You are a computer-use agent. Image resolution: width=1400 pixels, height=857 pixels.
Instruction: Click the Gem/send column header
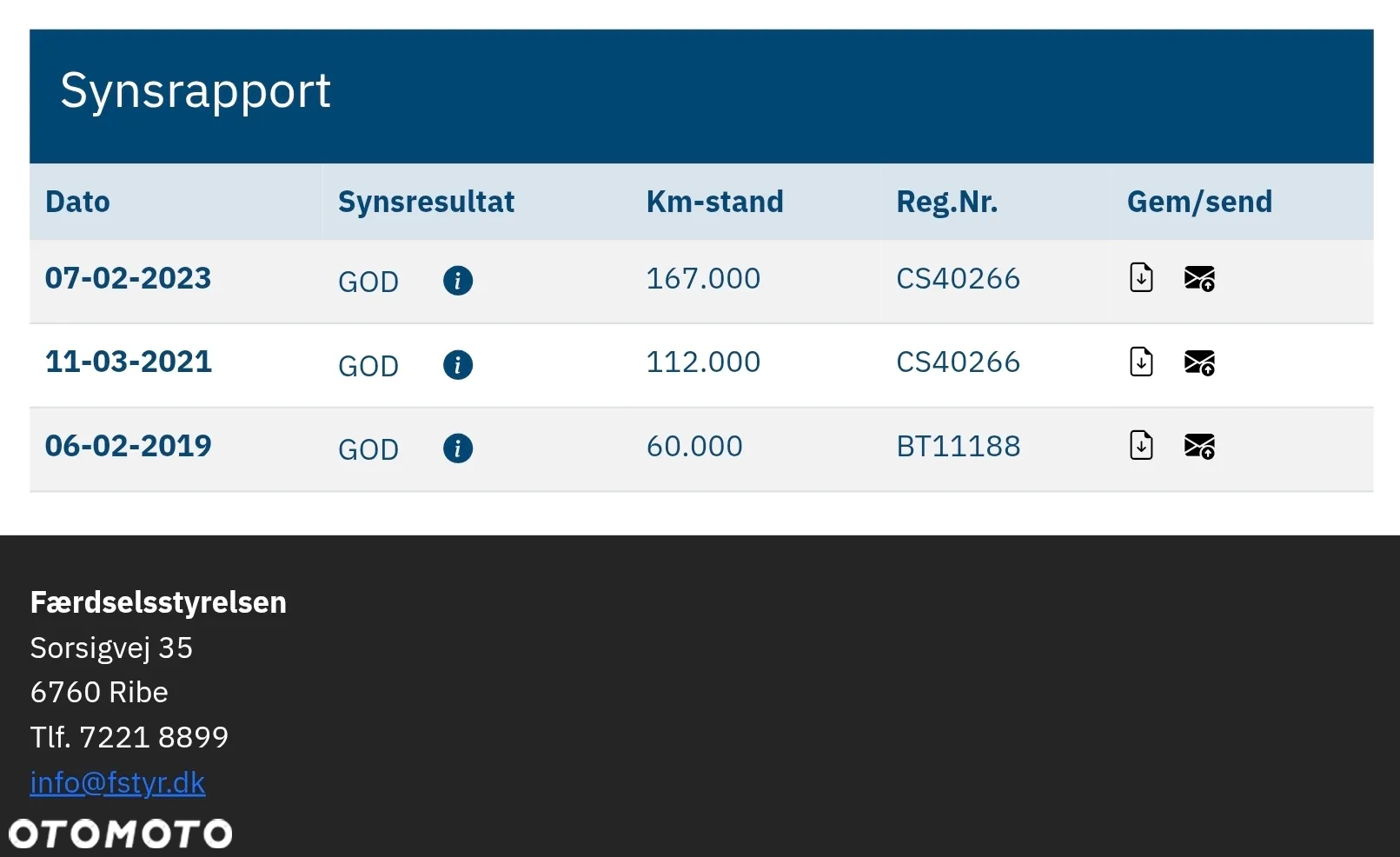1199,202
